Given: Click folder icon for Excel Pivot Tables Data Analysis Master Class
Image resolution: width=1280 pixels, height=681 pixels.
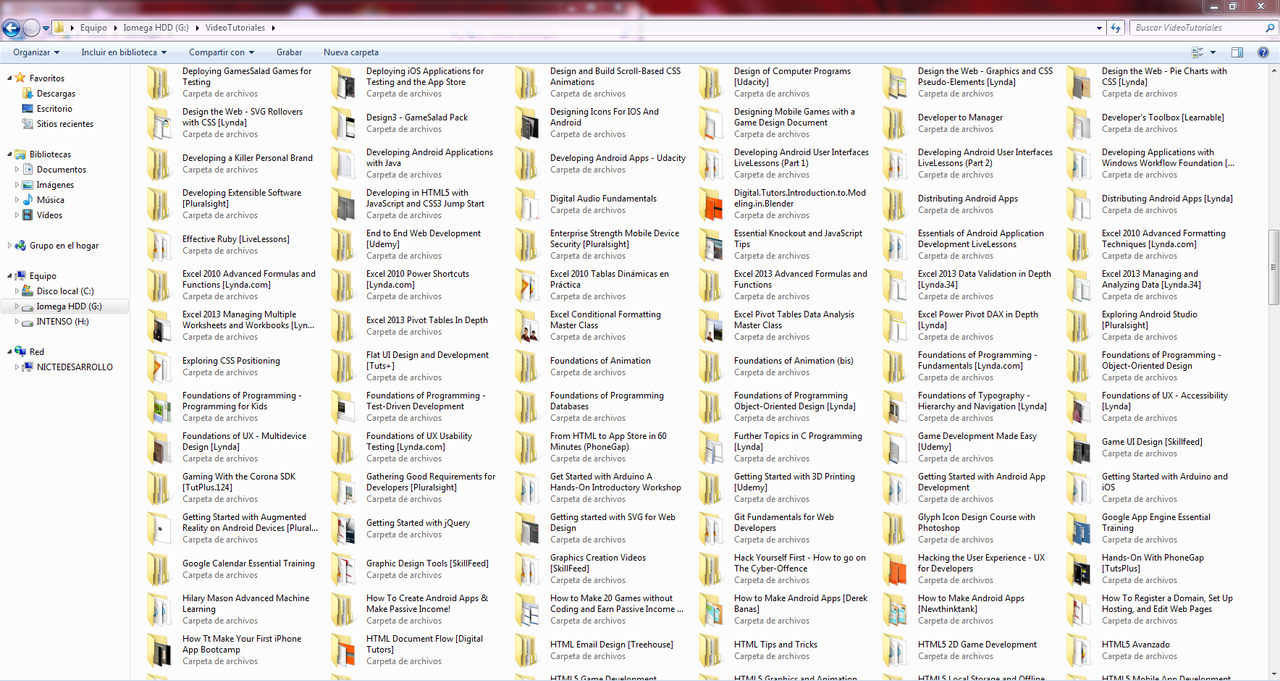Looking at the screenshot, I should coord(712,326).
